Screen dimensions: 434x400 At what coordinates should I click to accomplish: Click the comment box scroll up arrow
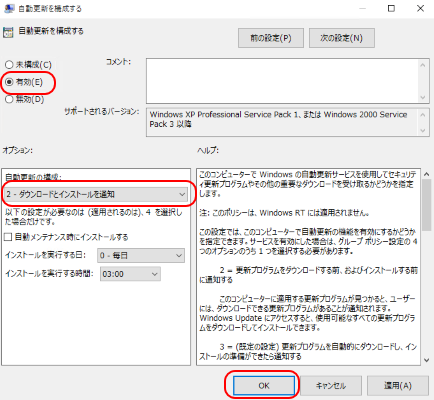pos(423,65)
